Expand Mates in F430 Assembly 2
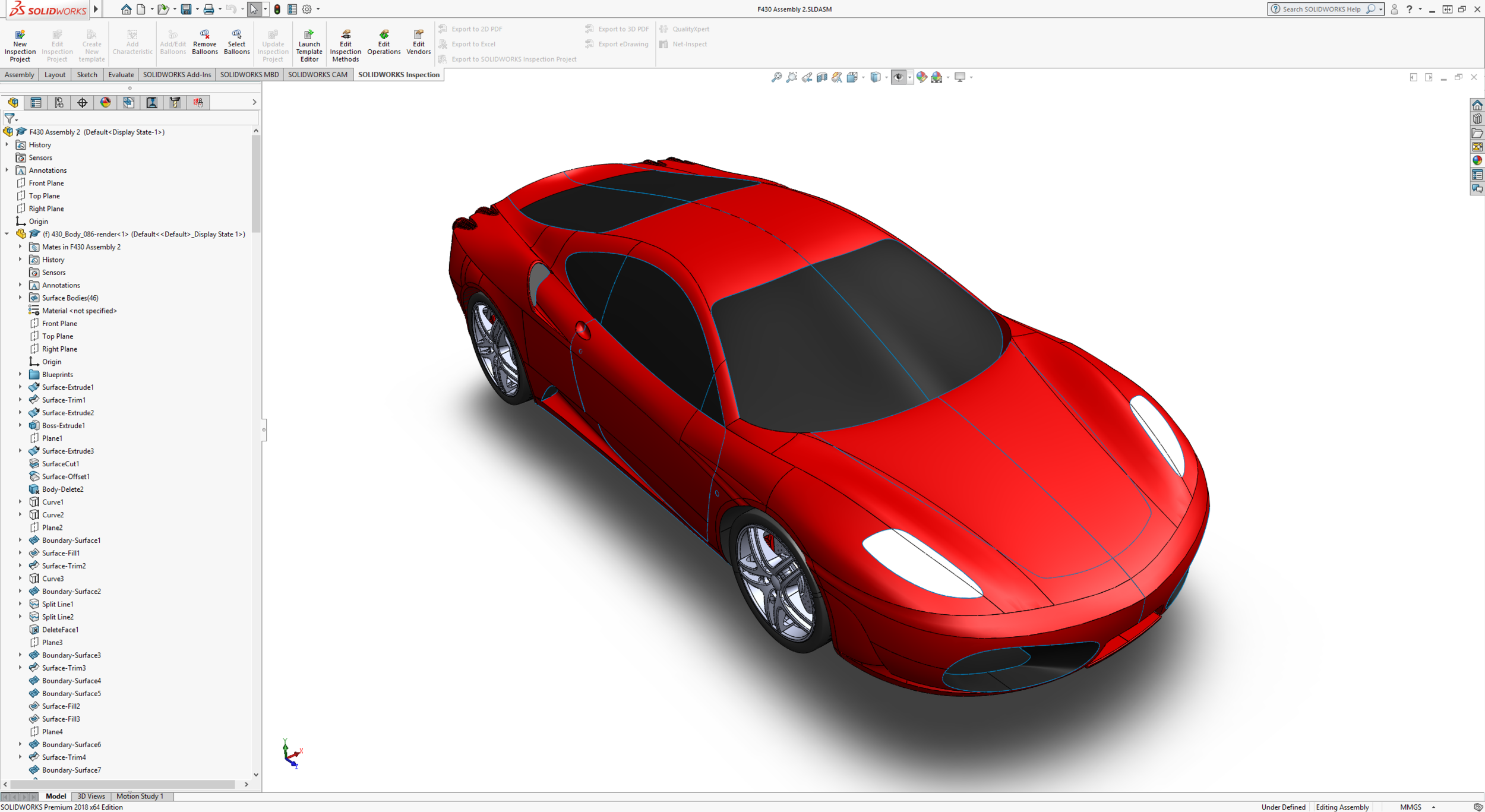This screenshot has width=1485, height=812. [x=20, y=247]
